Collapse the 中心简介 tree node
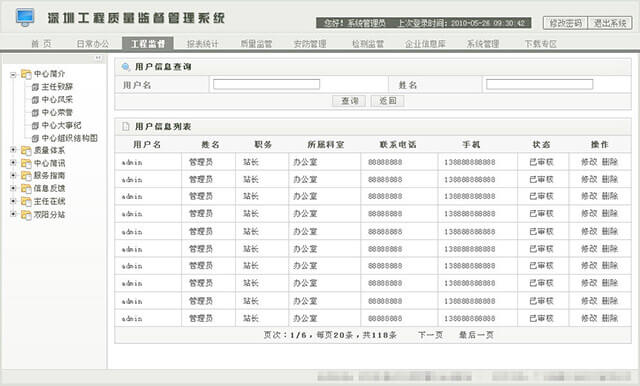640x386 pixels. 13,75
